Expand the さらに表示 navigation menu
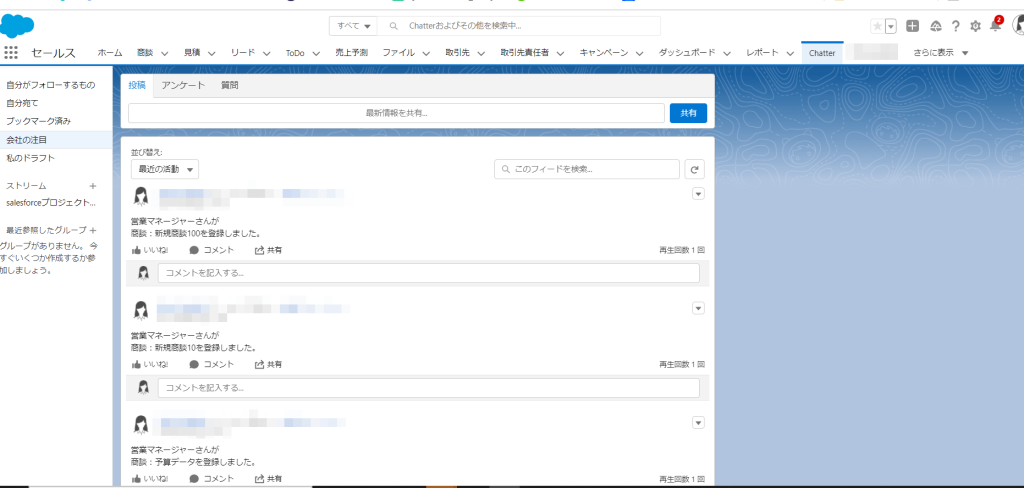Viewport: 1024px width, 488px height. point(940,53)
